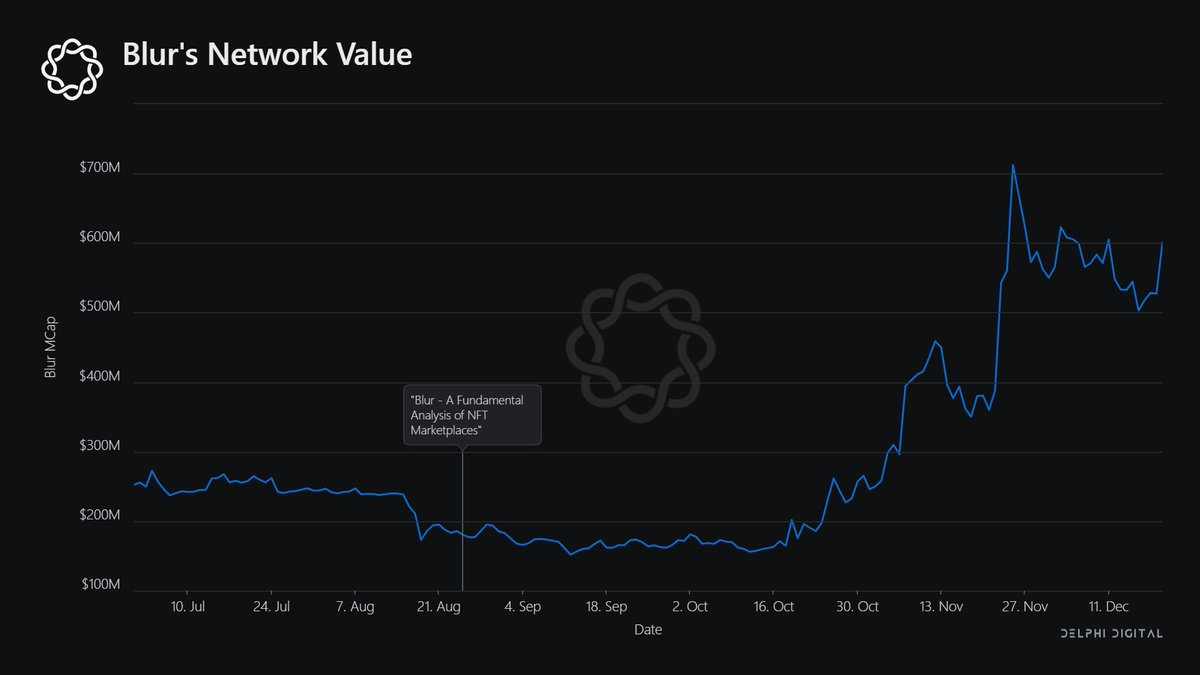The width and height of the screenshot is (1200, 675).
Task: Click the "4. Sep" date label
Action: [522, 607]
